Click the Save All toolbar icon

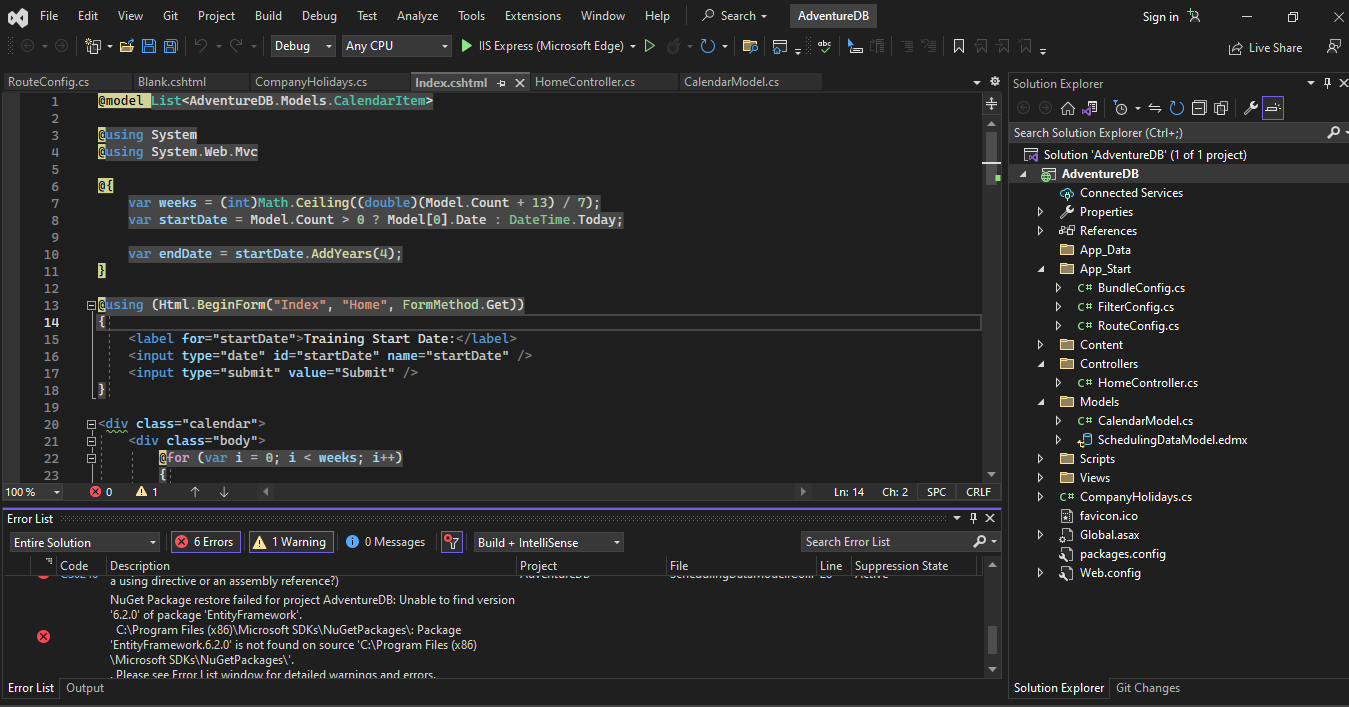click(170, 46)
